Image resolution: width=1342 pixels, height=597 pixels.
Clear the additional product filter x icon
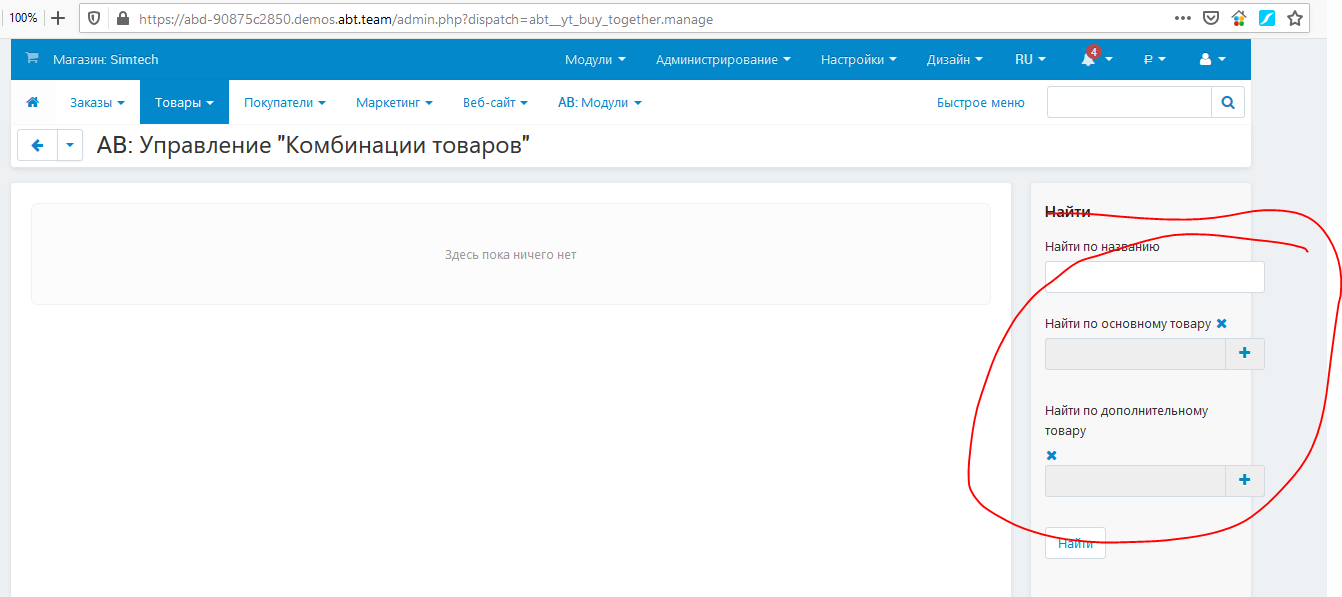click(x=1051, y=456)
